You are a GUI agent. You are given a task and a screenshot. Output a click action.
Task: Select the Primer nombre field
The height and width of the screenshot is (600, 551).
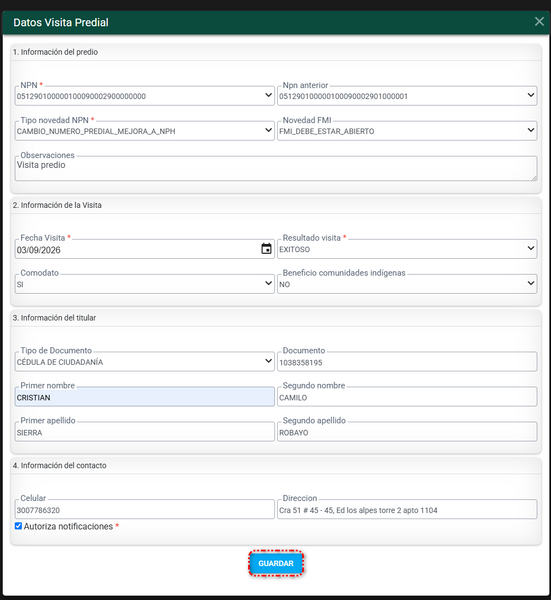point(145,397)
